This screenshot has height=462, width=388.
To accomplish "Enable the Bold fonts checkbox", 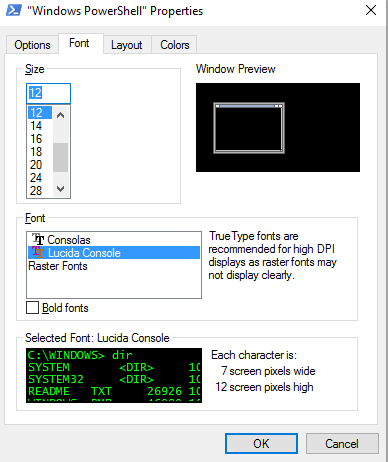I will 32,308.
